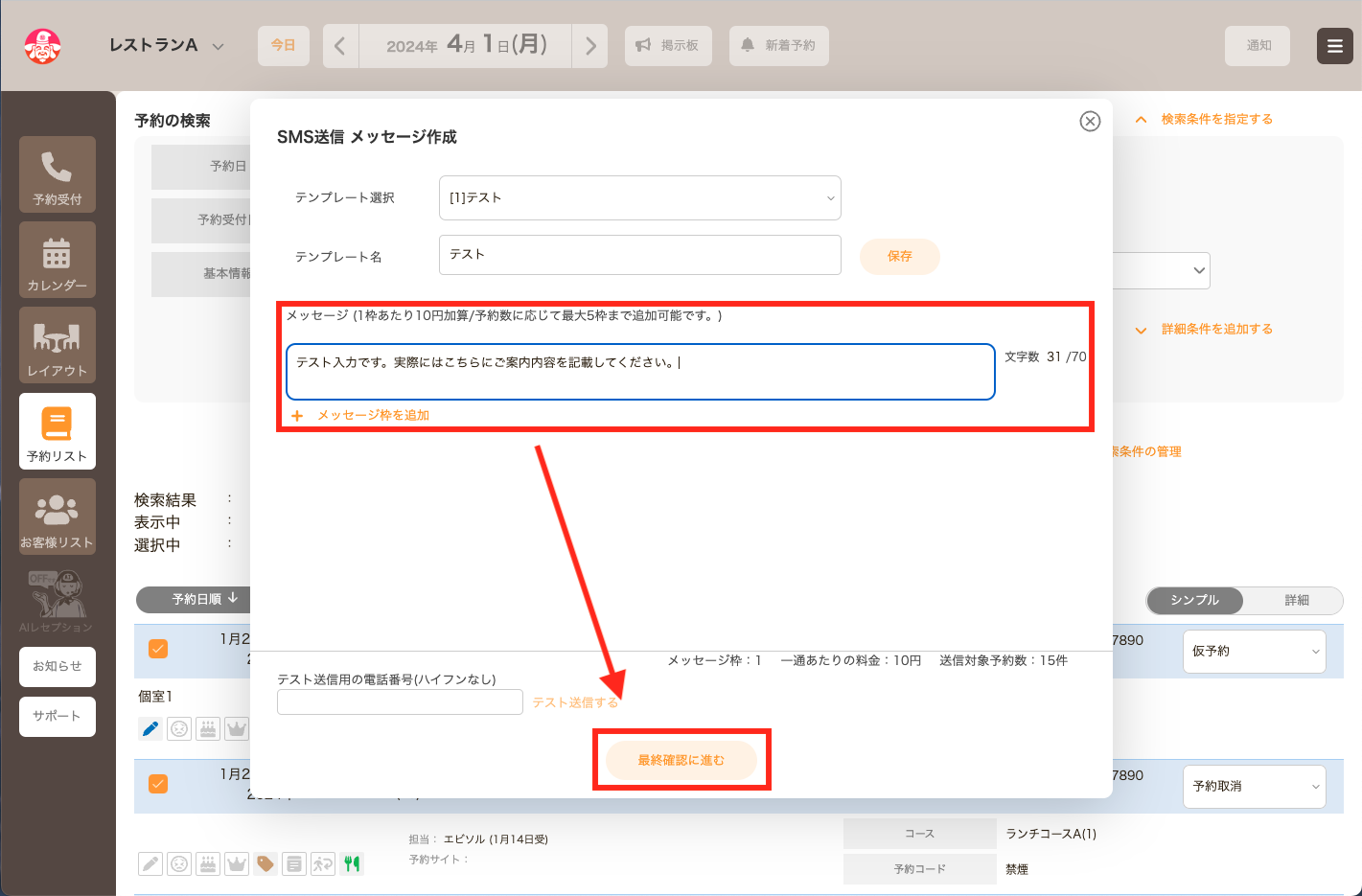Click the test phone number field
Image resolution: width=1362 pixels, height=896 pixels.
click(400, 702)
